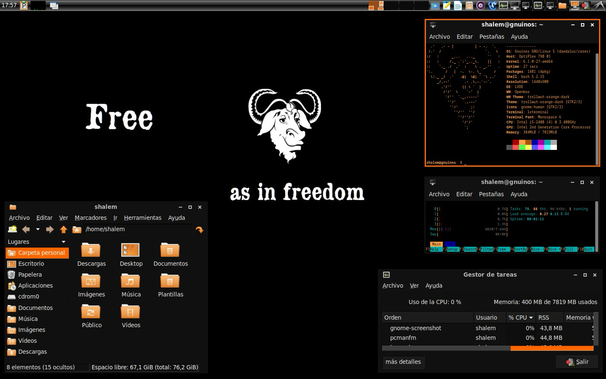
Task: Open Marcadores menu in file manager
Action: (x=90, y=218)
